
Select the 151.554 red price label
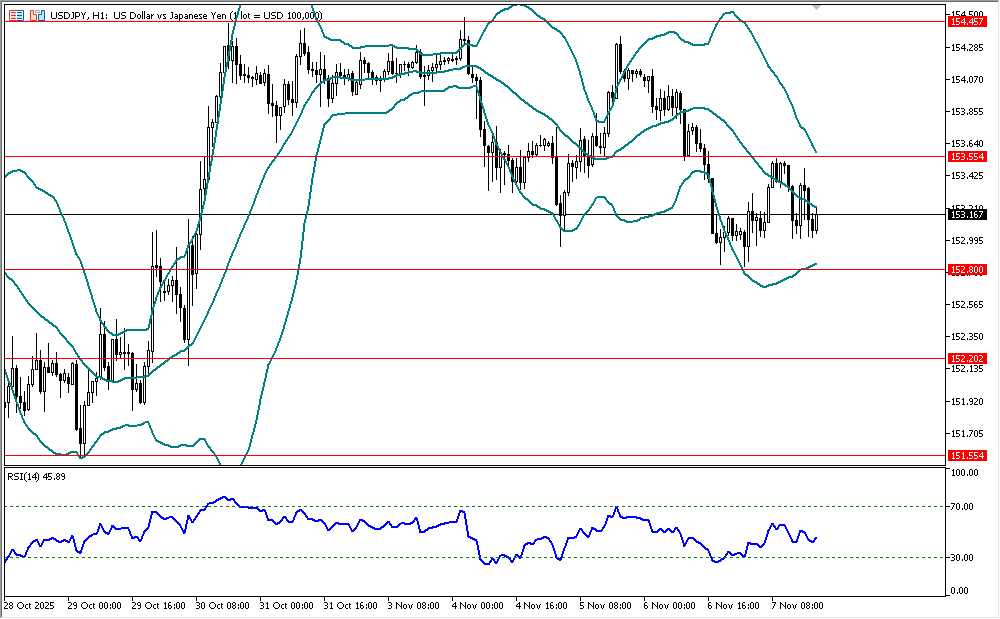coord(969,456)
